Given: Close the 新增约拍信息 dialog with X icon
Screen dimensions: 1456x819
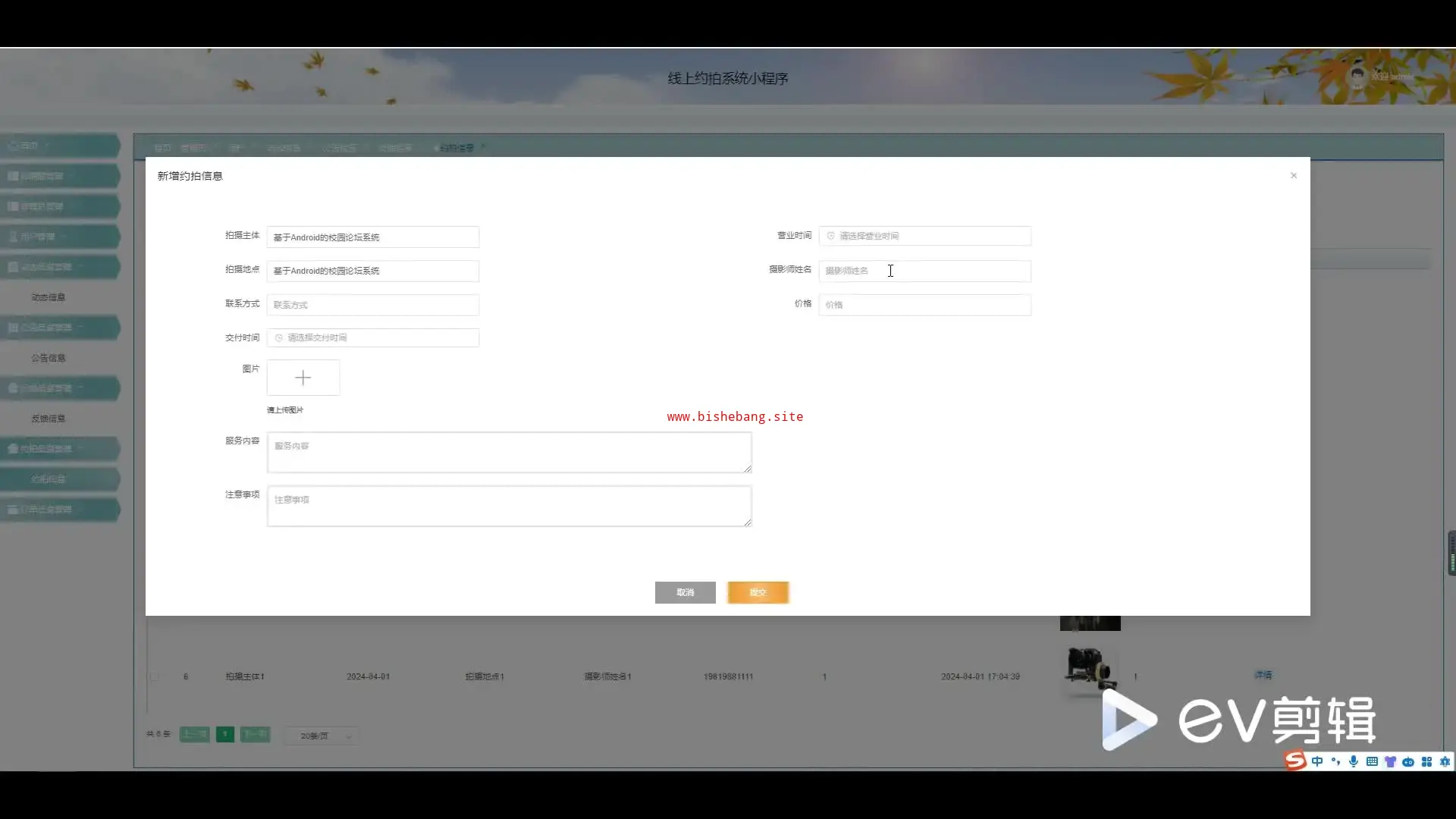Looking at the screenshot, I should point(1294,175).
